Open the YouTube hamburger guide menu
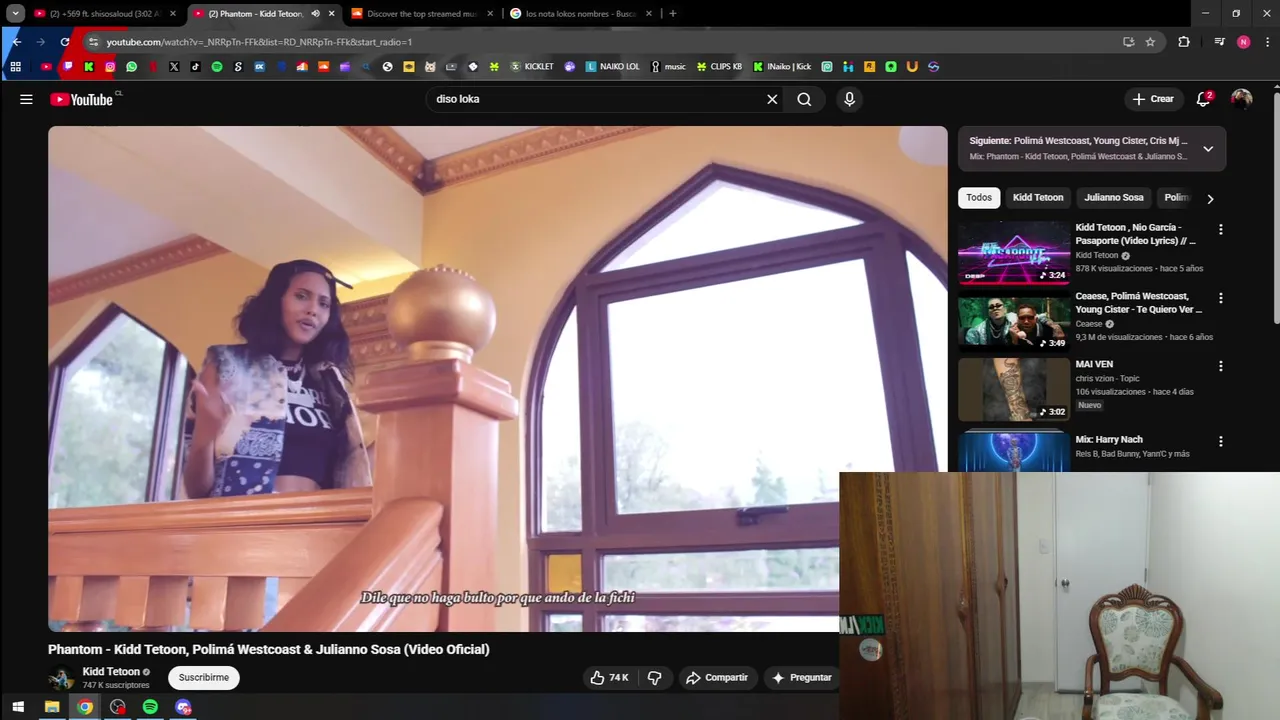Image resolution: width=1280 pixels, height=720 pixels. click(x=26, y=99)
